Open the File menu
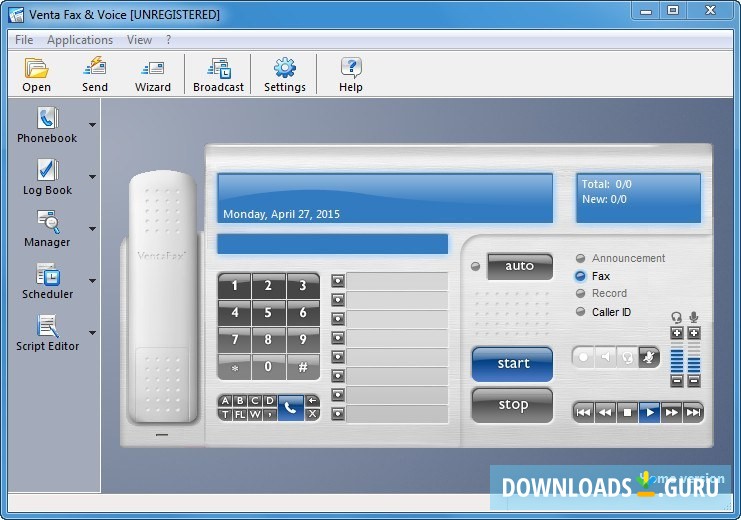741x520 pixels. [24, 40]
